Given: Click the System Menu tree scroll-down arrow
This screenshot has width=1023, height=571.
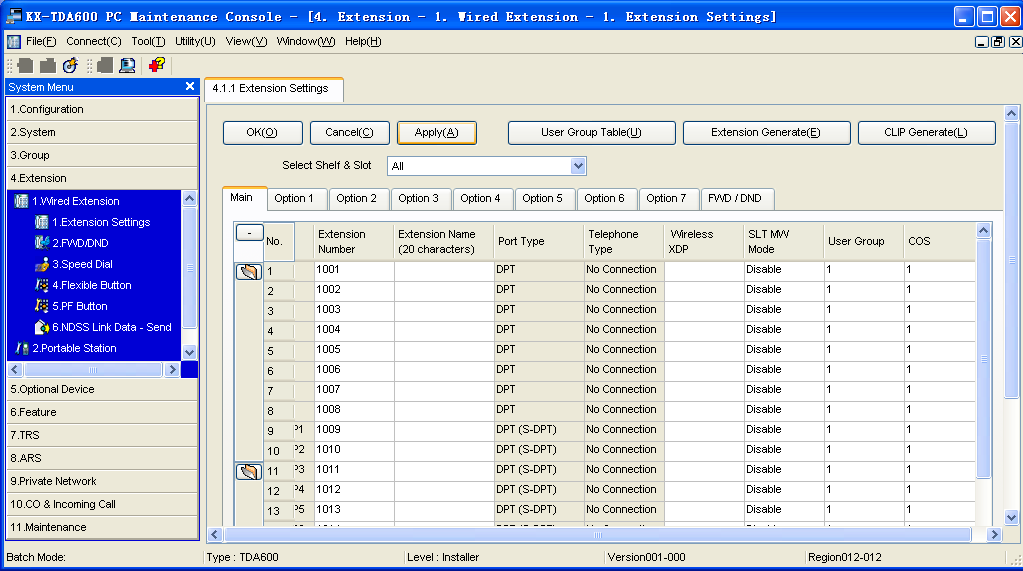Looking at the screenshot, I should click(x=189, y=352).
